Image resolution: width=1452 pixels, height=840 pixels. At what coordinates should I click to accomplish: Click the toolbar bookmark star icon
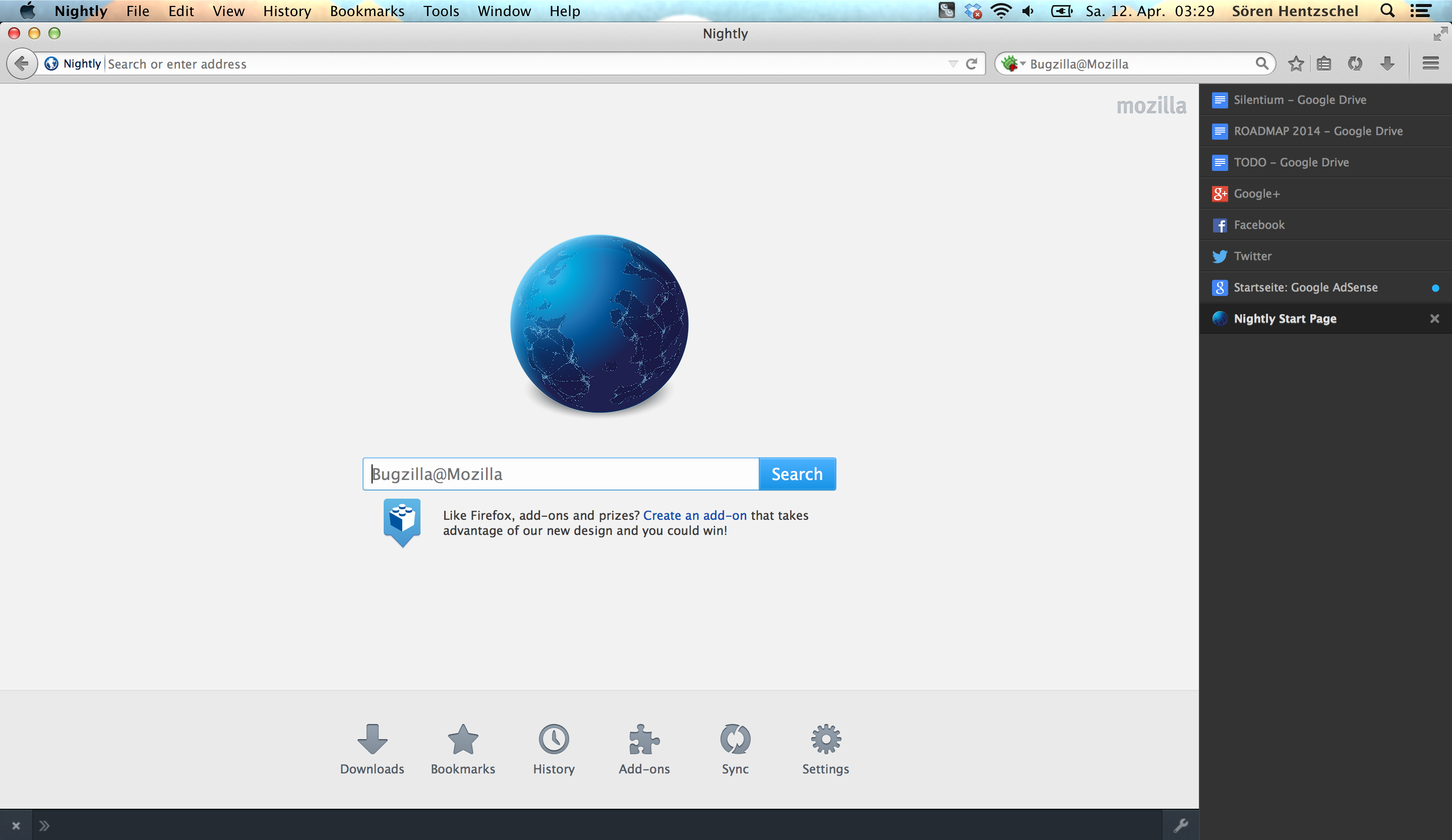1295,64
